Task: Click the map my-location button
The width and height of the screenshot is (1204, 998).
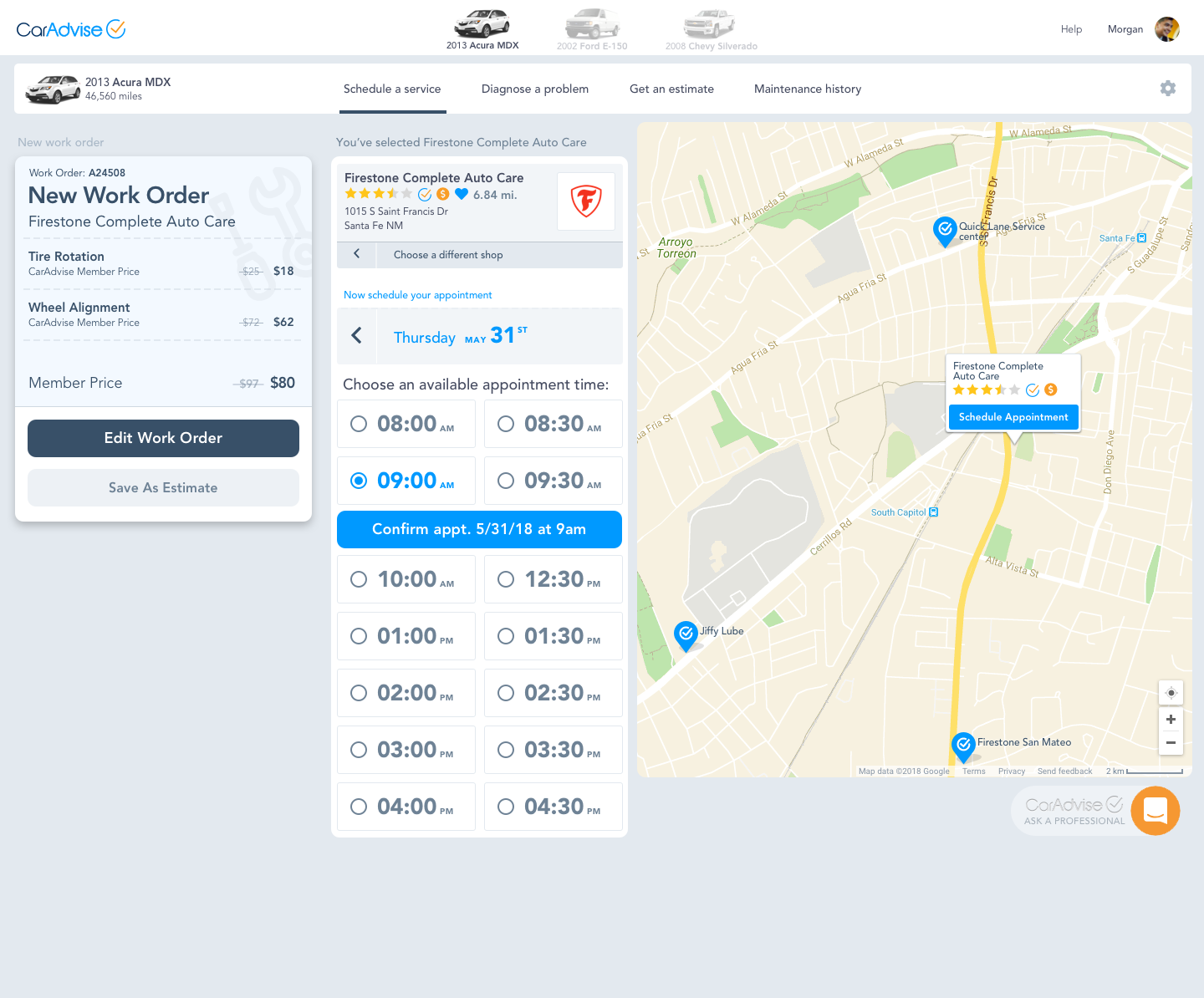Action: 1171,692
